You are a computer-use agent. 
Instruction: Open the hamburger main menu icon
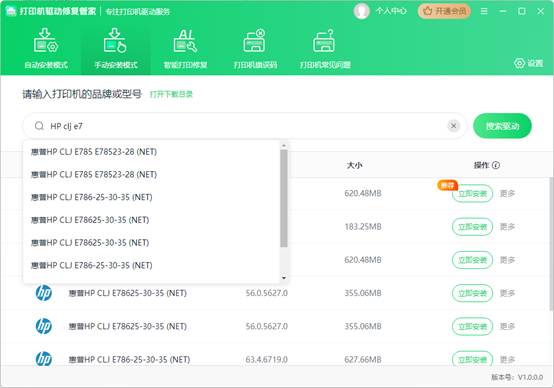click(x=484, y=11)
